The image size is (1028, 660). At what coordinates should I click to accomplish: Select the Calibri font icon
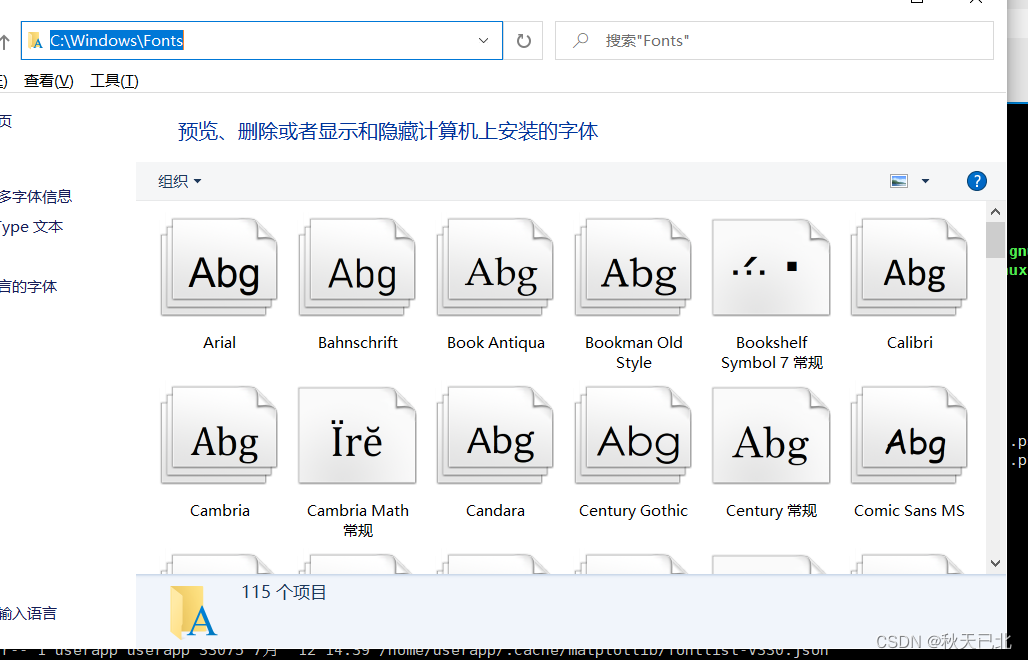[909, 267]
